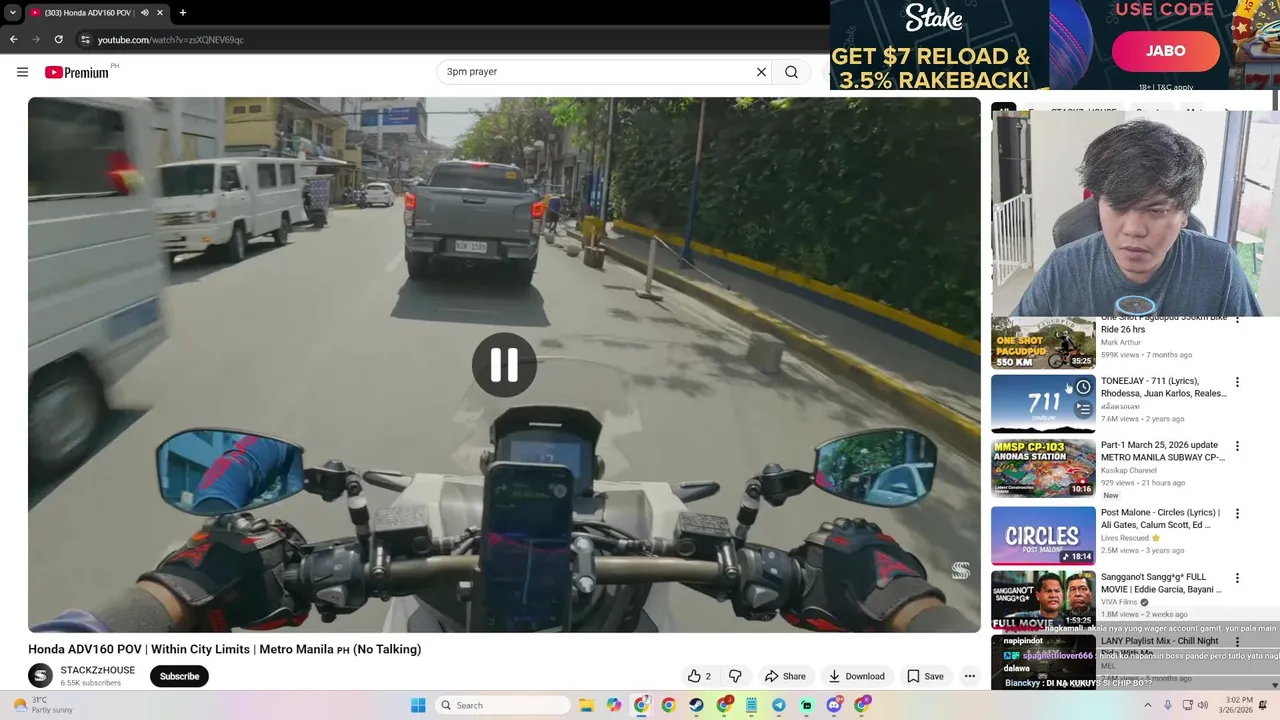Viewport: 1280px width, 720px height.
Task: Add TONEEJAY 711 to Watch Later clock icon
Action: point(1083,387)
